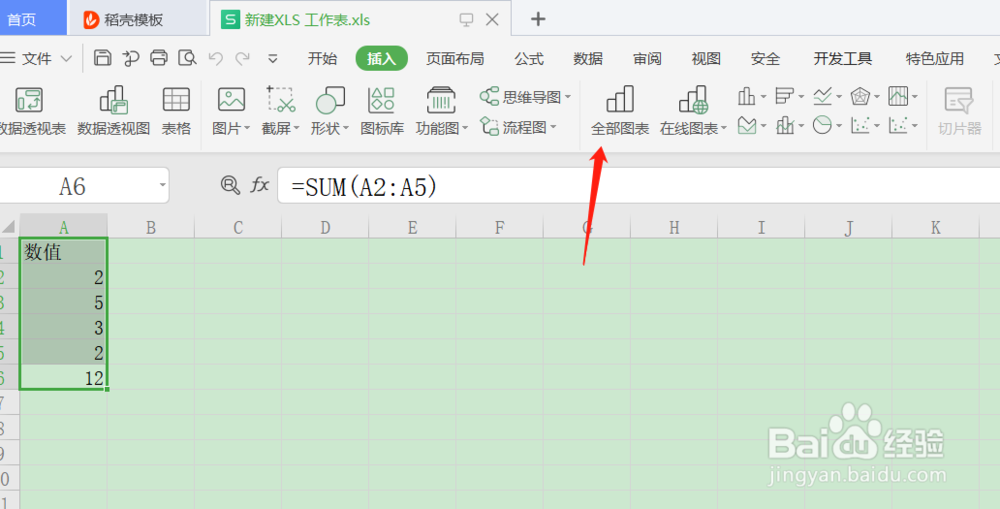Select the 插入 ribbon tab
Image resolution: width=1000 pixels, height=509 pixels.
[381, 59]
